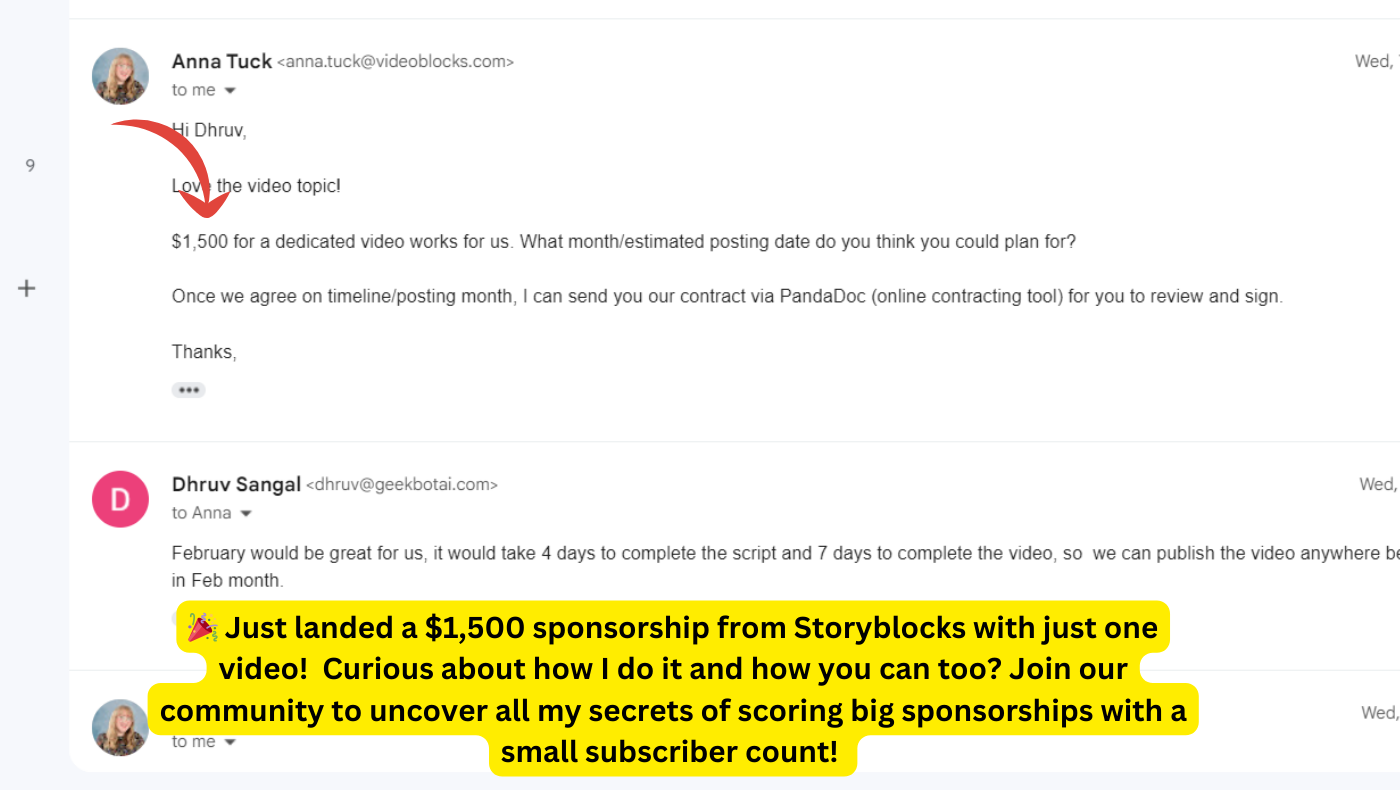Expand 'to me' details in Anna's first email
Viewport: 1400px width, 790px height.
(x=230, y=91)
